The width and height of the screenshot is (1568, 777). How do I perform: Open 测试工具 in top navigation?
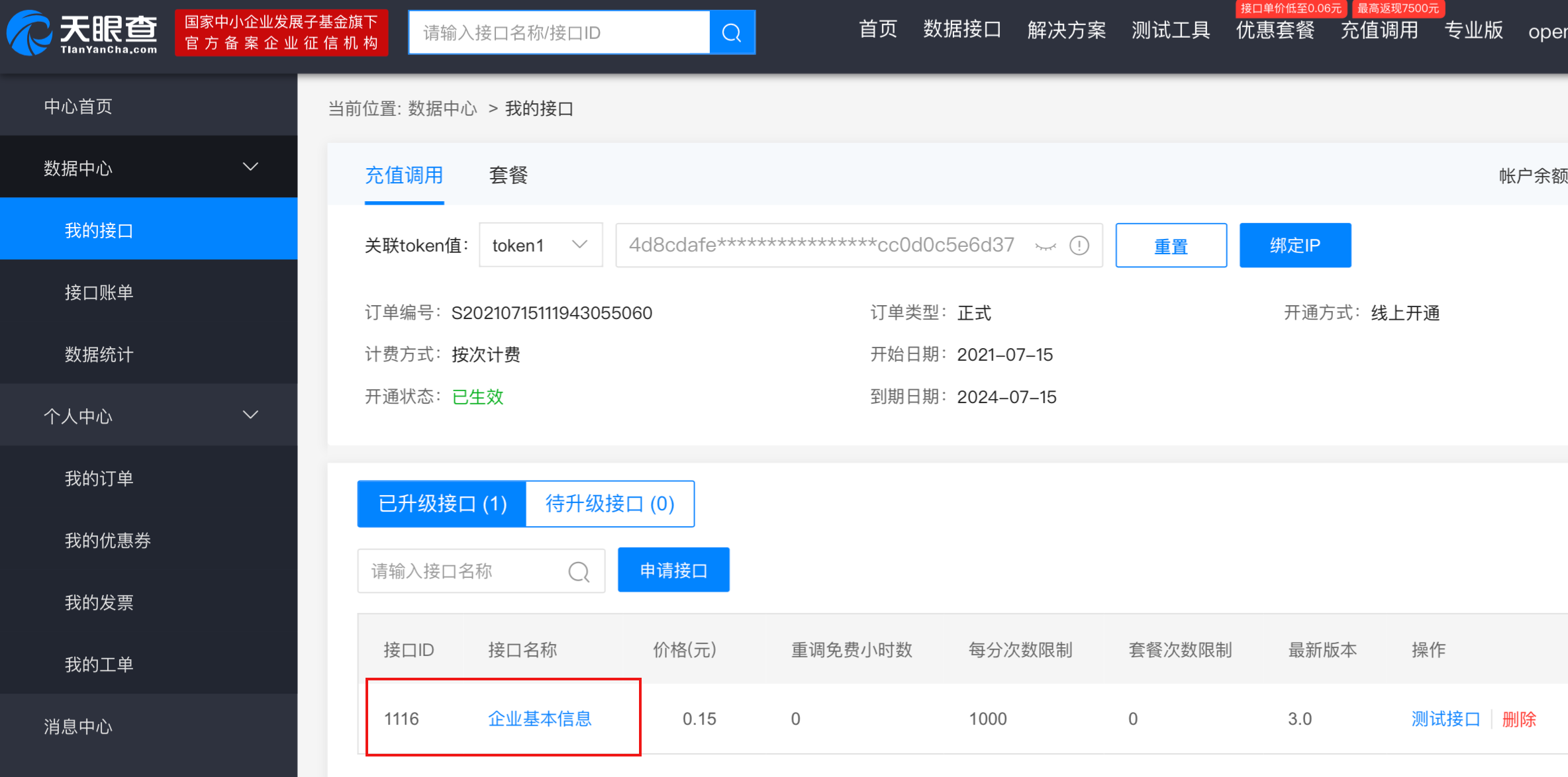[1171, 30]
